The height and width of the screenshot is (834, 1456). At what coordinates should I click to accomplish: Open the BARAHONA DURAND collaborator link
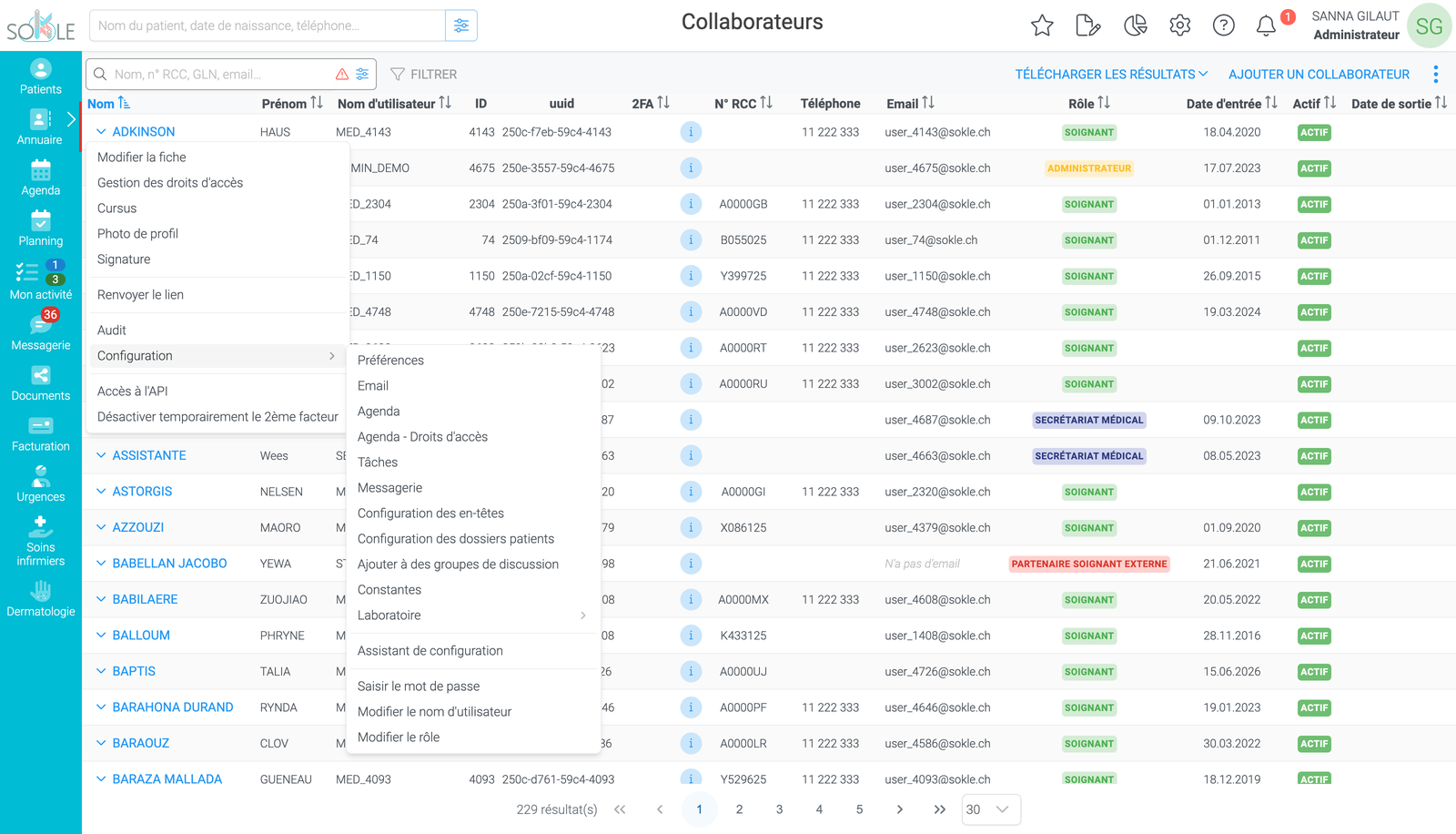[x=173, y=707]
